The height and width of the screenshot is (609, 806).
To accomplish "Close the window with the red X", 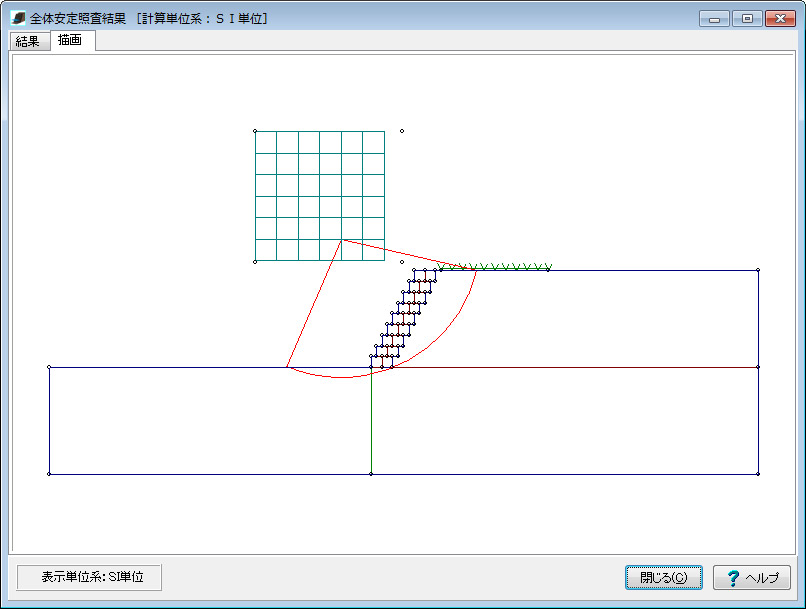I will coord(780,19).
